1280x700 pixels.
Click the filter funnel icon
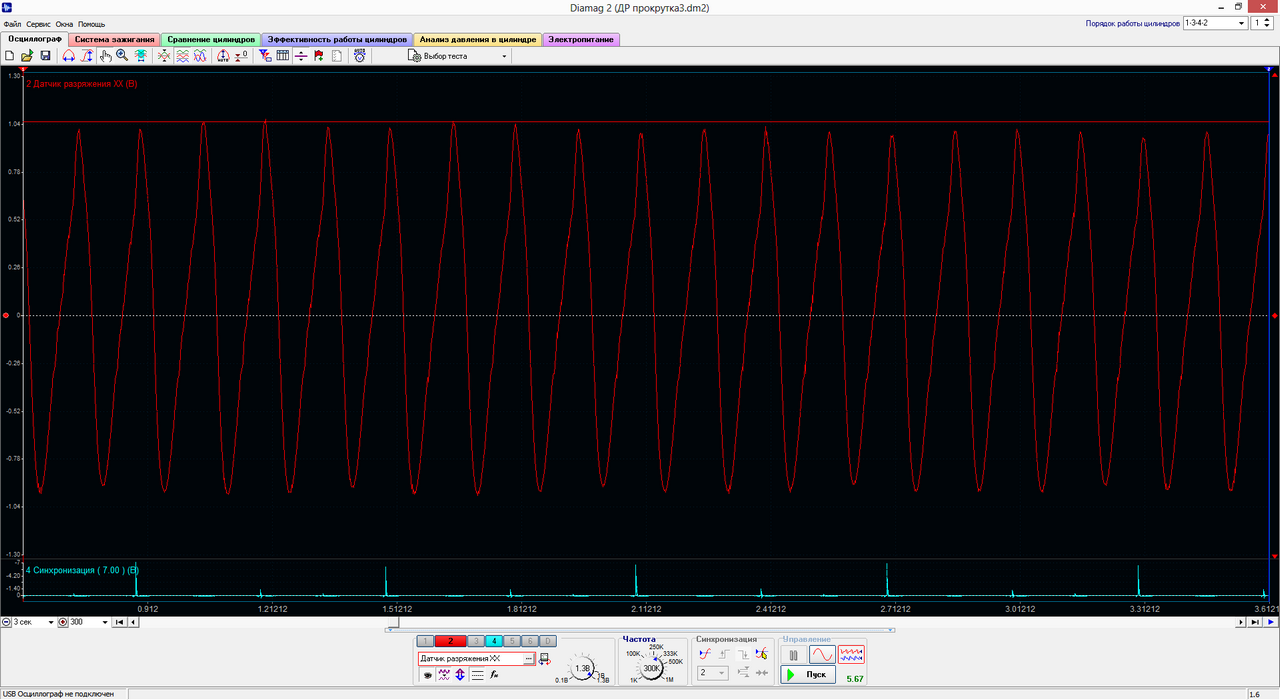tap(265, 56)
